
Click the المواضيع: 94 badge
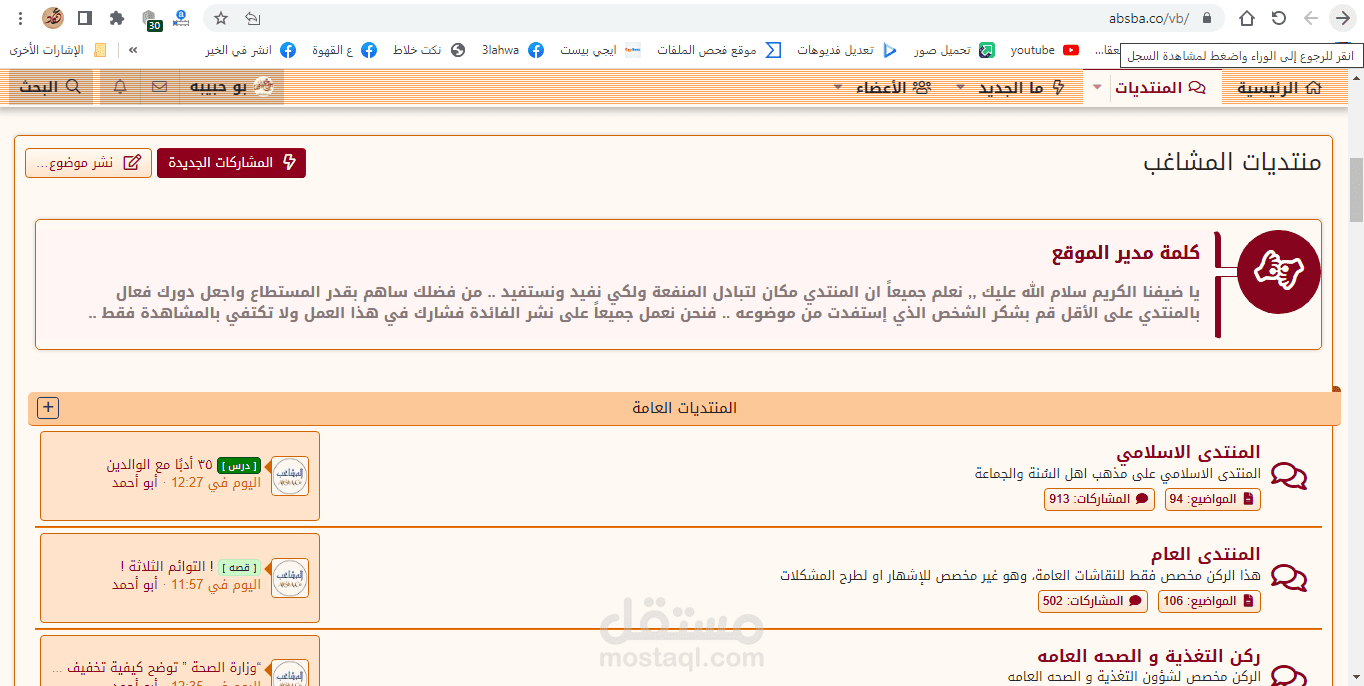click(1213, 499)
